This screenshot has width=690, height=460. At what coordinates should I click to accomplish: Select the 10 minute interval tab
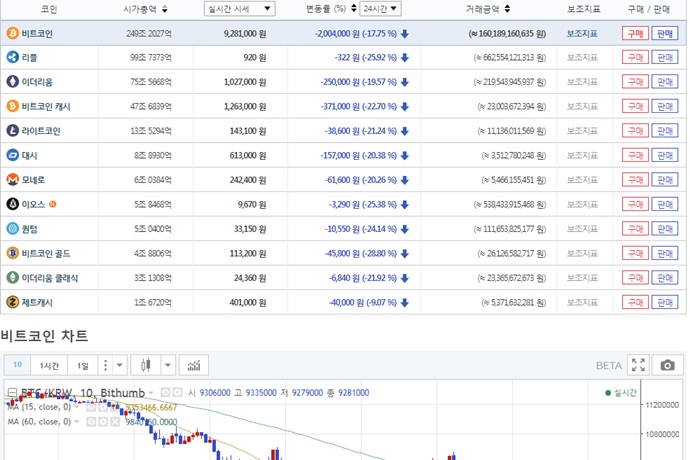click(18, 364)
